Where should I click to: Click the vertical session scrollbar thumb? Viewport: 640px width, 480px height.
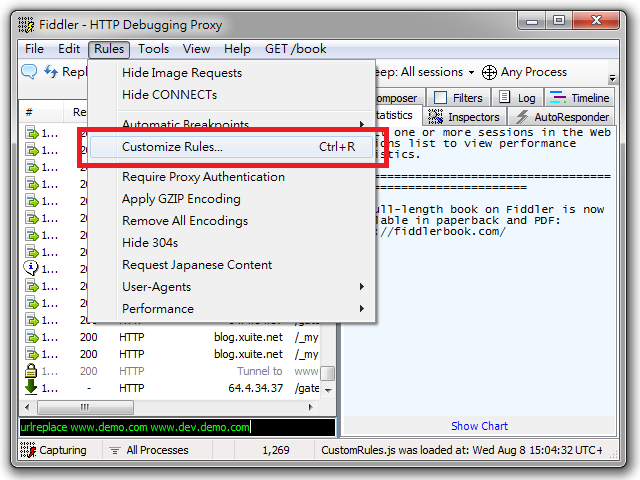[x=328, y=373]
